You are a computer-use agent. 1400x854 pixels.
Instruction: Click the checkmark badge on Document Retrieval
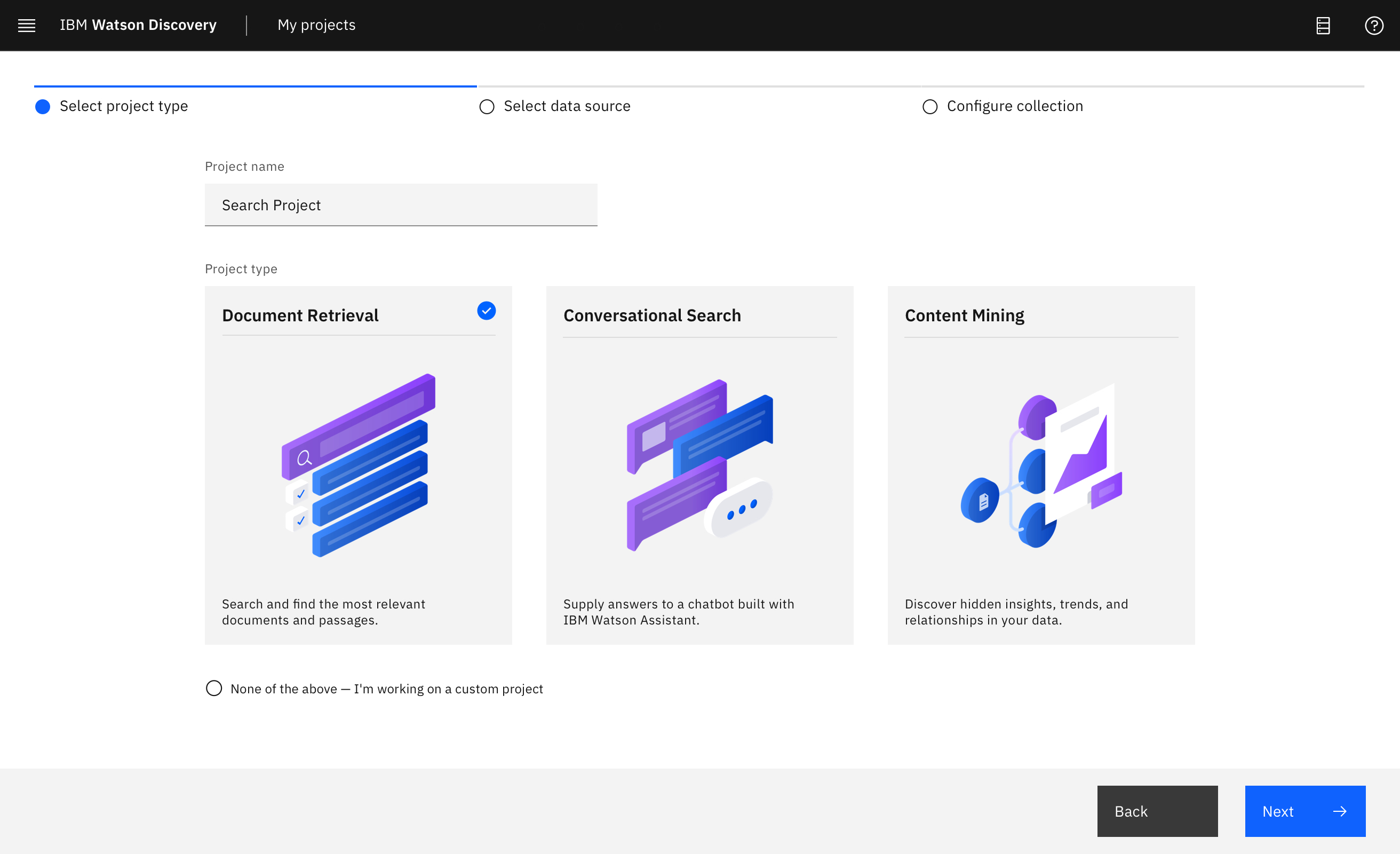[486, 311]
